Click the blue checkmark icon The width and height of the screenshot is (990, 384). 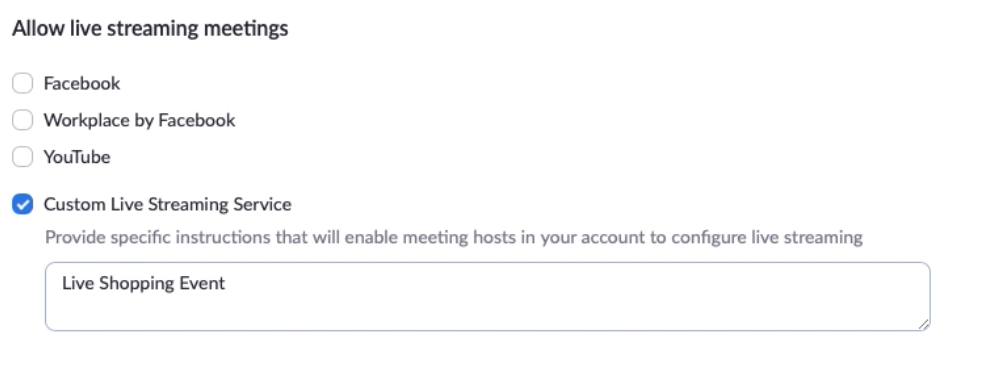[x=23, y=204]
